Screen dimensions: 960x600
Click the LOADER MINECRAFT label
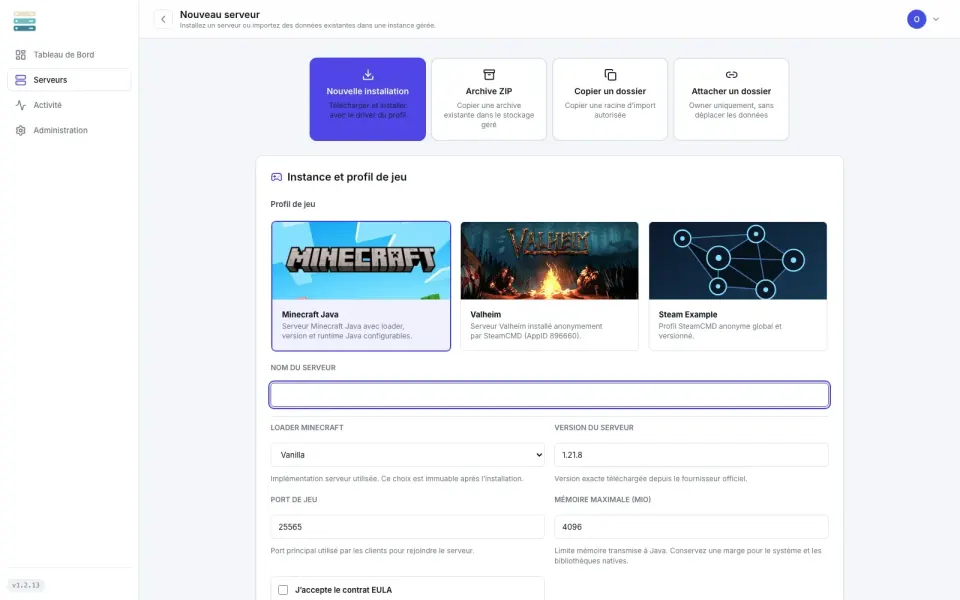[x=307, y=428]
